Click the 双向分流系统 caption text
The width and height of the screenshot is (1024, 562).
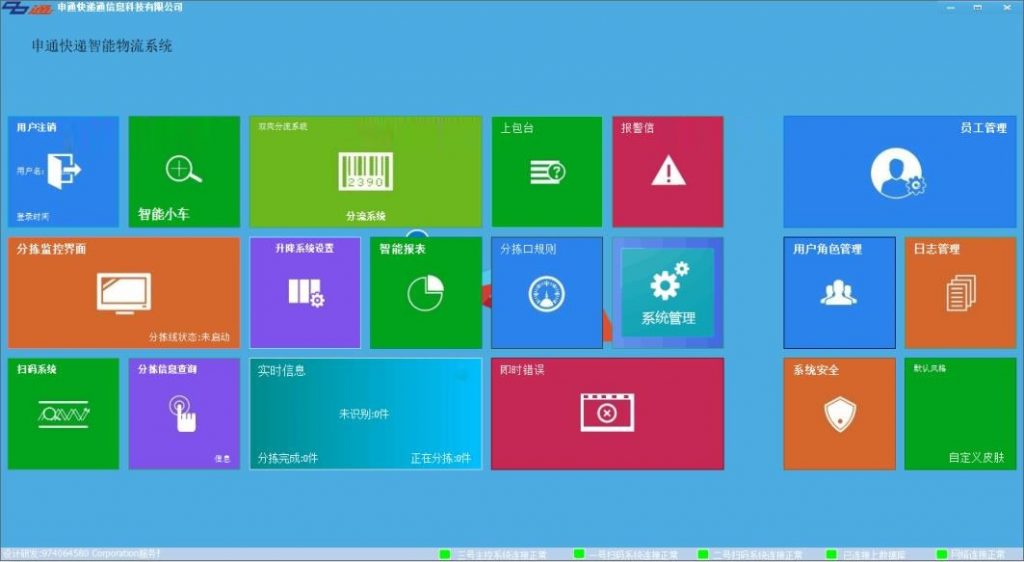283,126
